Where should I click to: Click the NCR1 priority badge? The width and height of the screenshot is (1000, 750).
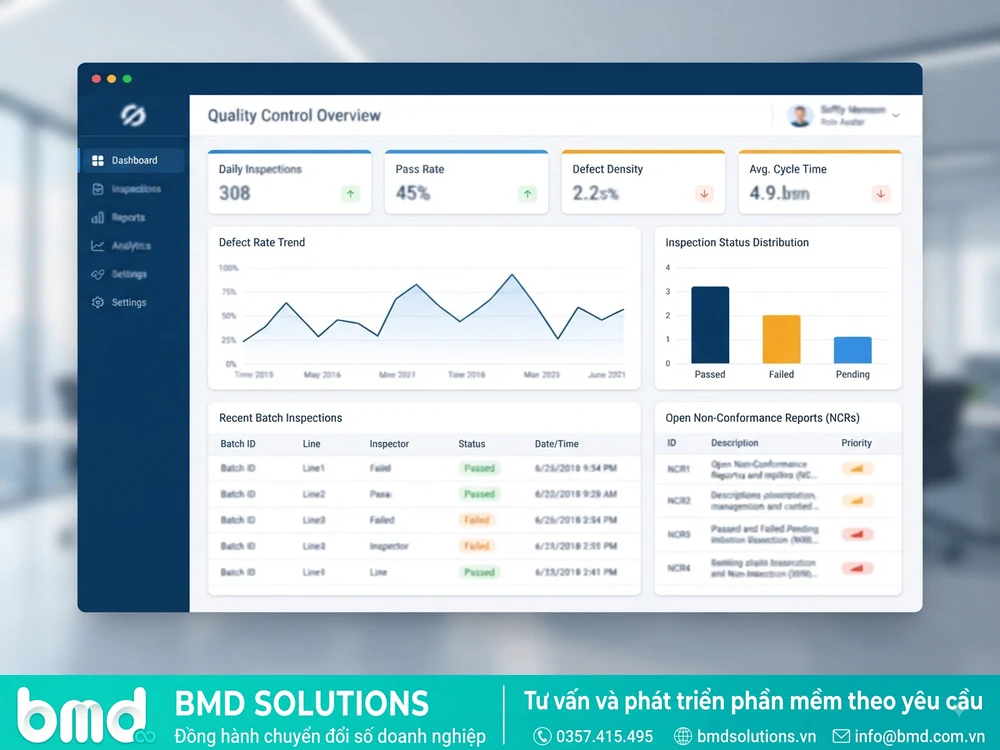coord(857,469)
